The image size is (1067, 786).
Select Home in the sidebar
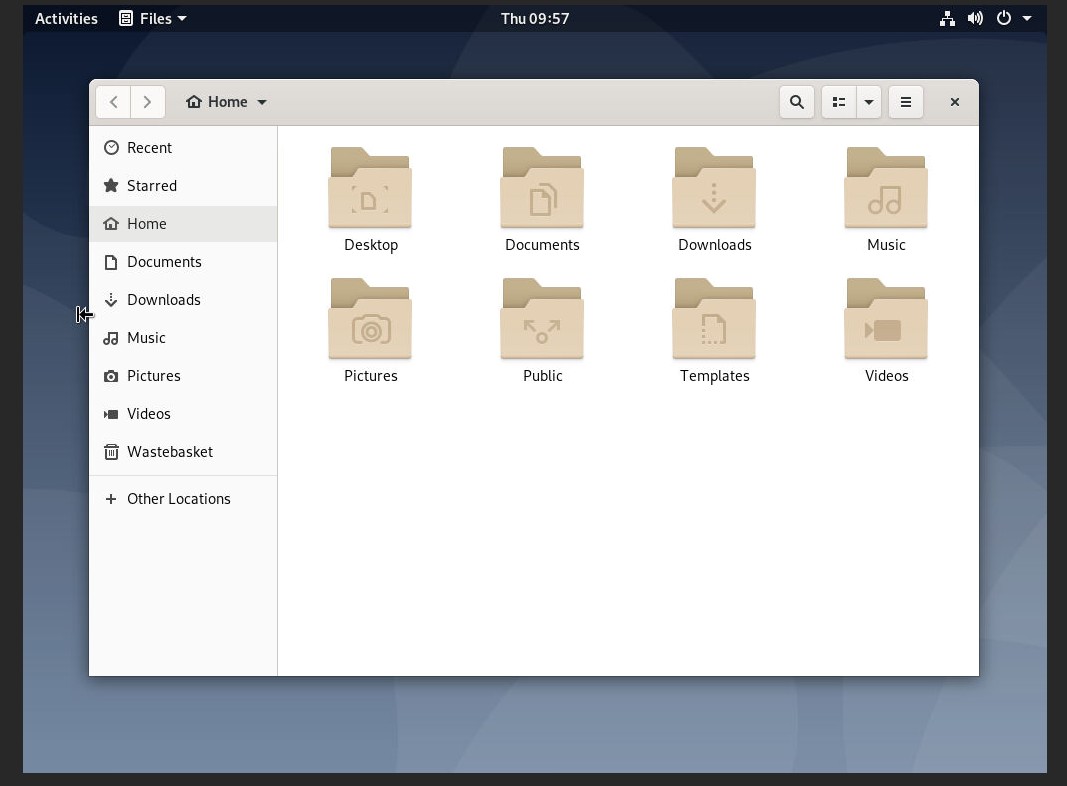[183, 224]
